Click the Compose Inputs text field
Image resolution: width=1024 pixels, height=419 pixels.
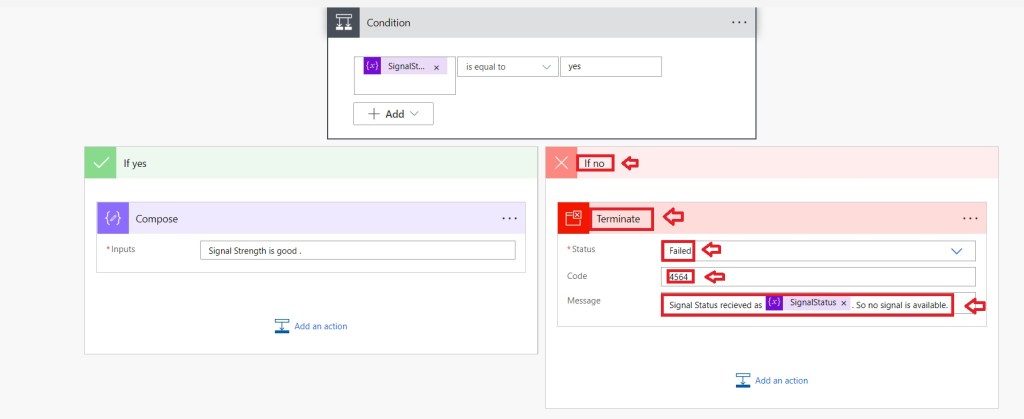pos(357,251)
